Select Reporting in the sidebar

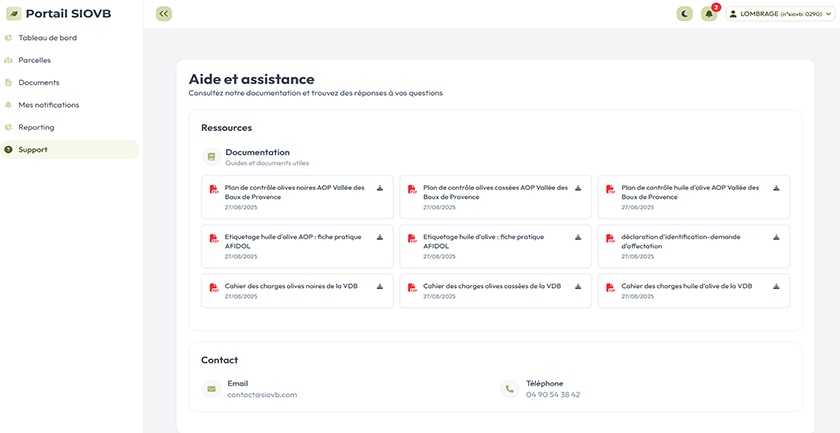coord(36,127)
